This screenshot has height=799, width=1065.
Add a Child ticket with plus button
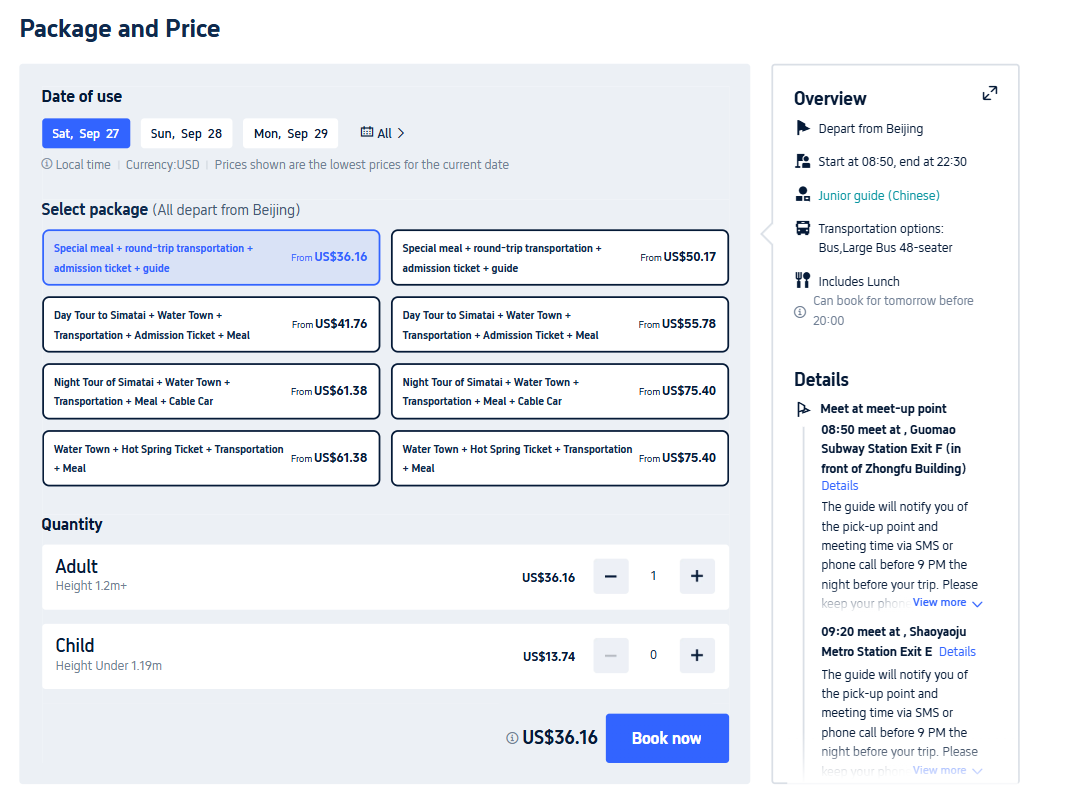(697, 655)
